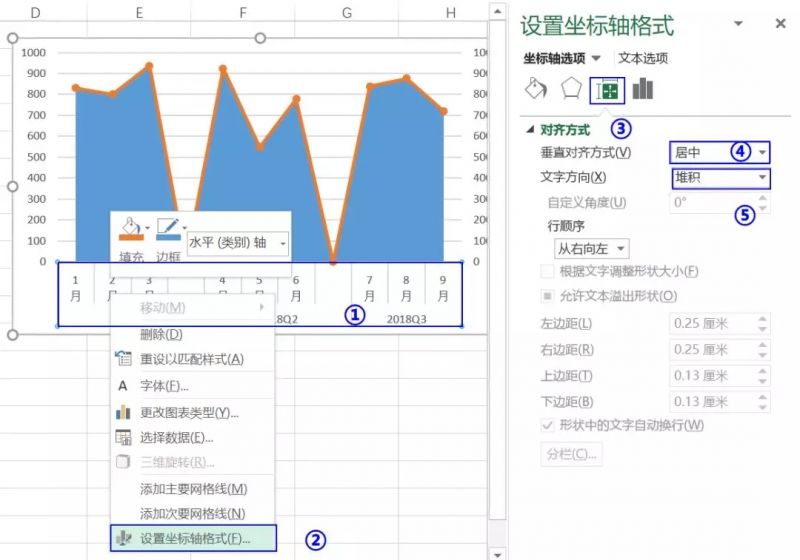800x560 pixels.
Task: Click the 2018Q3 axis label
Action: click(x=406, y=319)
